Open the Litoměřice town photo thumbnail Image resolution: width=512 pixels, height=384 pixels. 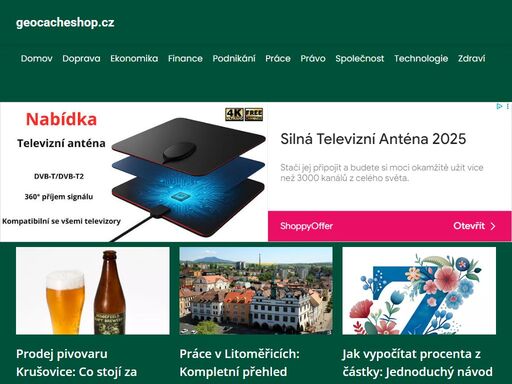pyautogui.click(x=256, y=291)
